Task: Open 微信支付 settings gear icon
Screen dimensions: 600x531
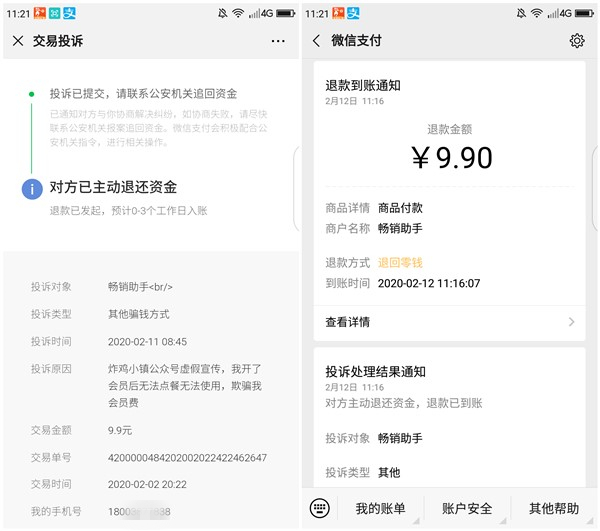Action: (577, 41)
